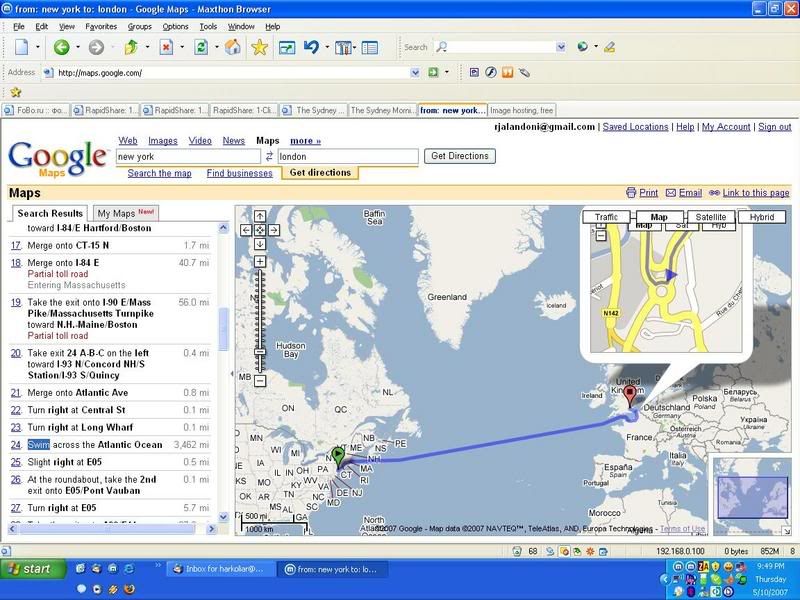Screen dimensions: 800x600
Task: Click the Email envelope icon
Action: point(671,192)
